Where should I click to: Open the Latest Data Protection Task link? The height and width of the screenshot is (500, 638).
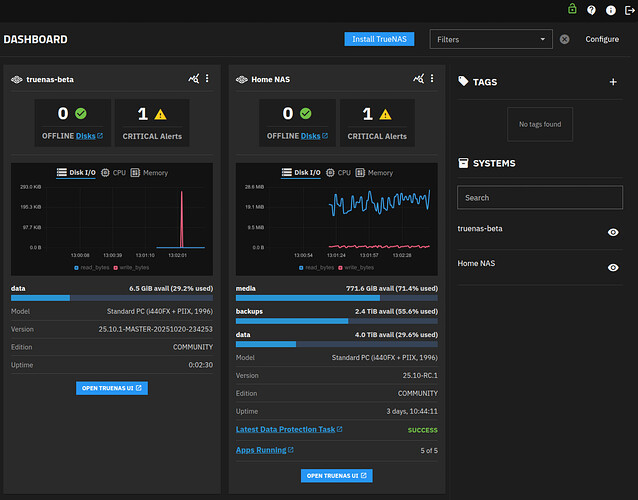(288, 429)
